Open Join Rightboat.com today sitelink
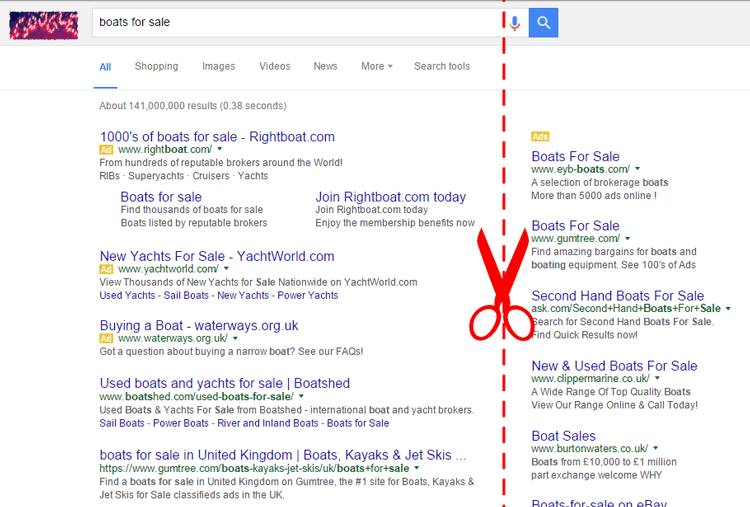 [390, 197]
